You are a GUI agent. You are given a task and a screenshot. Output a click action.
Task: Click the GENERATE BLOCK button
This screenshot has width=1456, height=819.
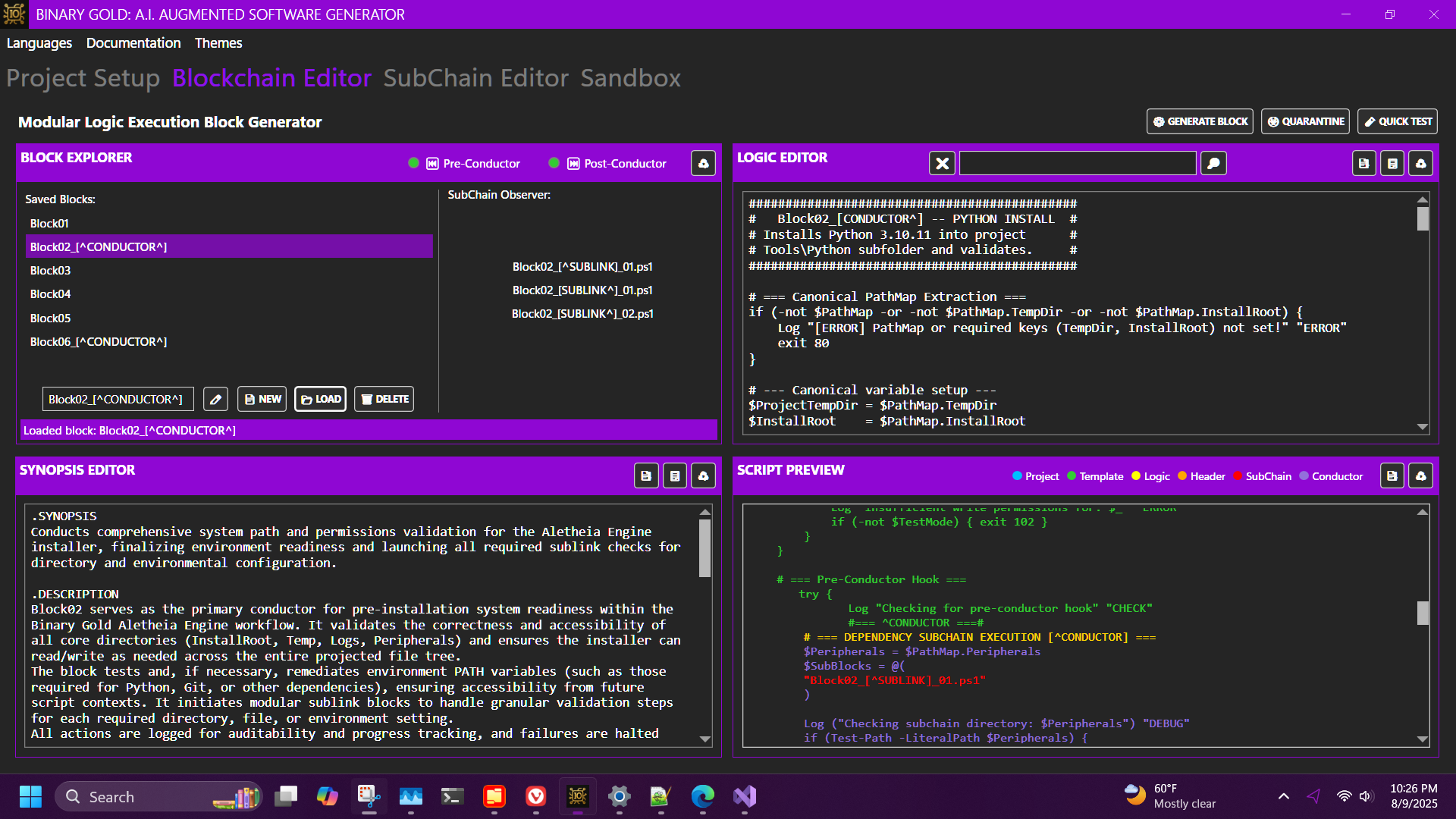click(x=1200, y=121)
